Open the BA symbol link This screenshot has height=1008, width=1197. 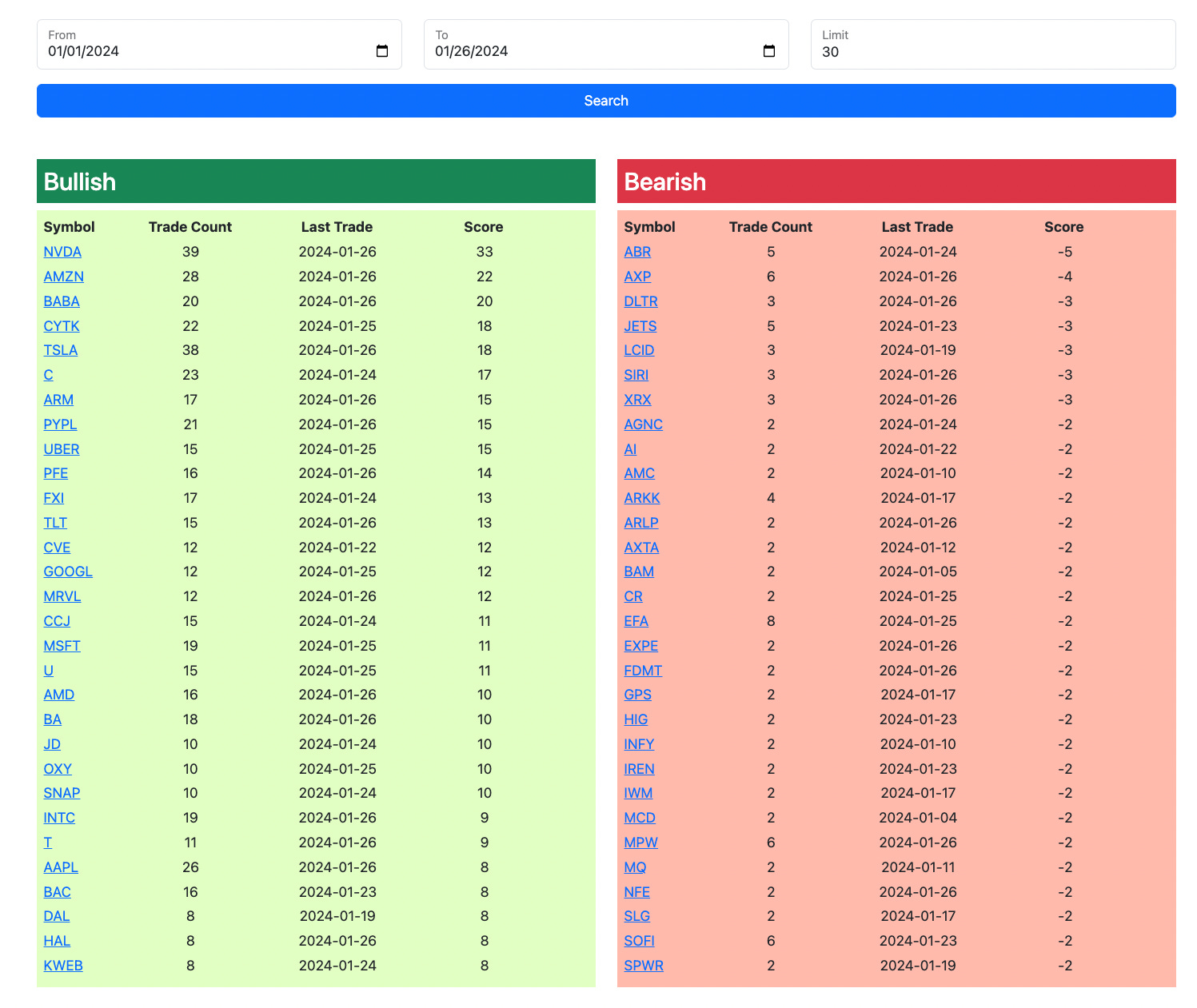pos(53,719)
